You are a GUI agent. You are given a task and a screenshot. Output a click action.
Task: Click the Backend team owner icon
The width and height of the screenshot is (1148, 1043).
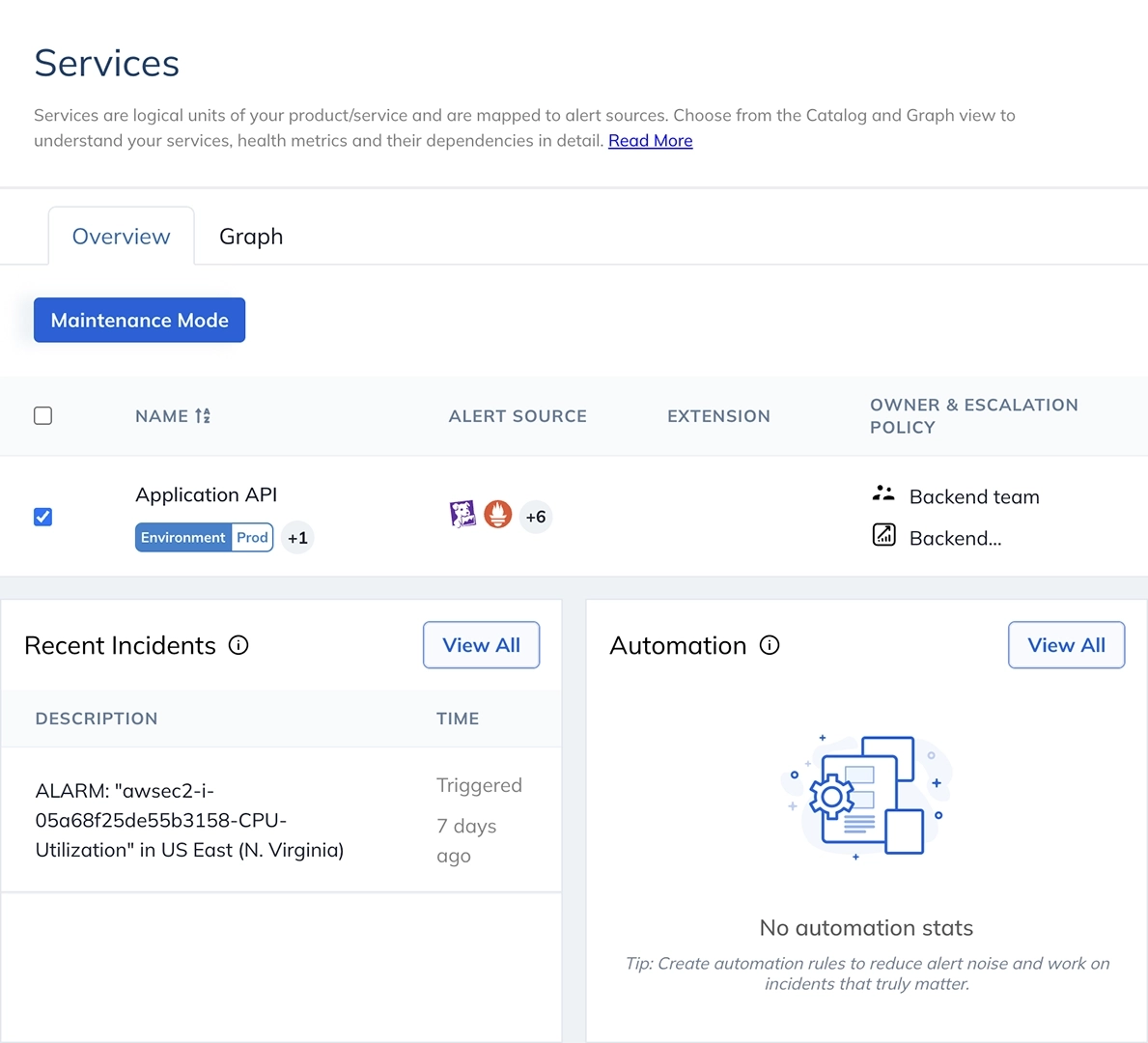point(883,494)
